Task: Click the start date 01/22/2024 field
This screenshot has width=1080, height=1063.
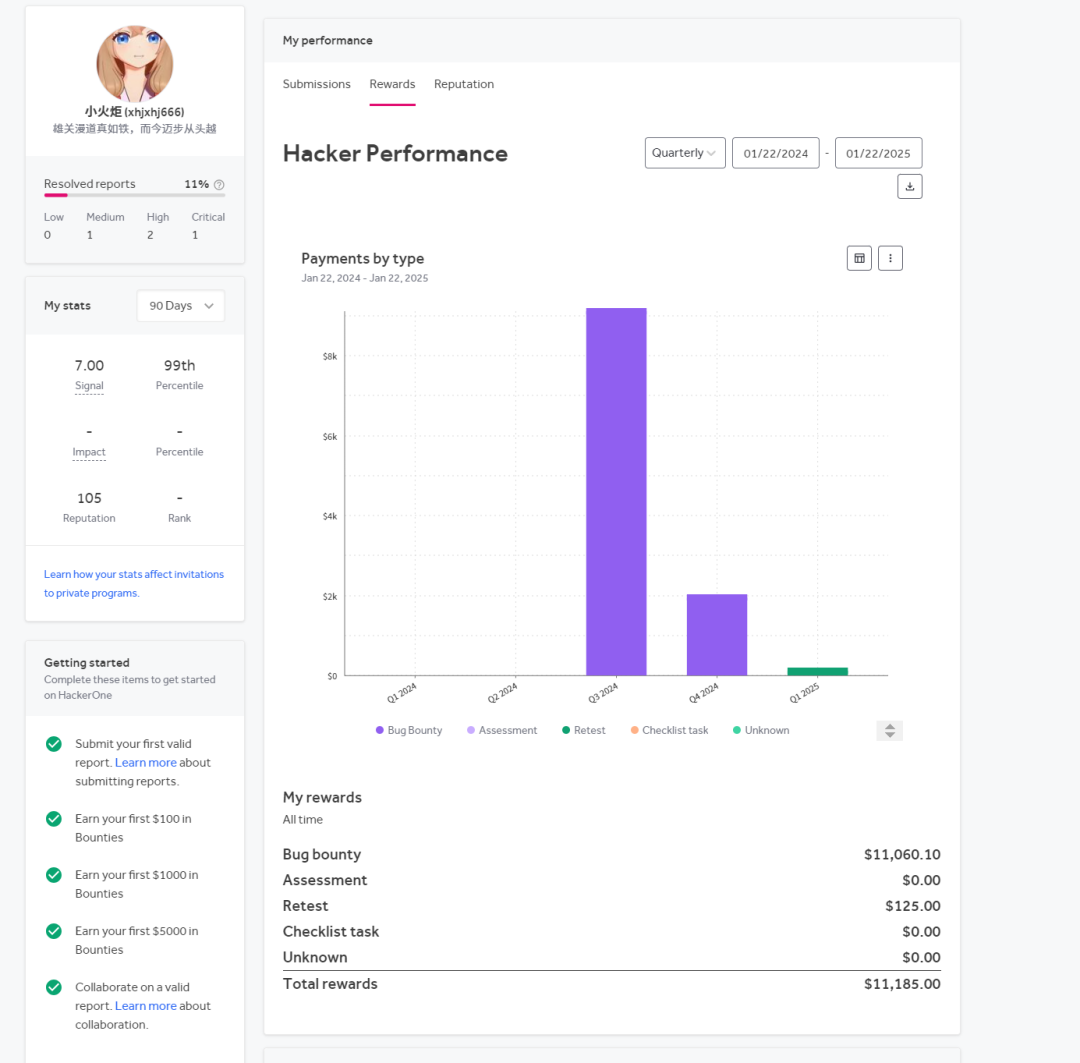Action: coord(775,153)
